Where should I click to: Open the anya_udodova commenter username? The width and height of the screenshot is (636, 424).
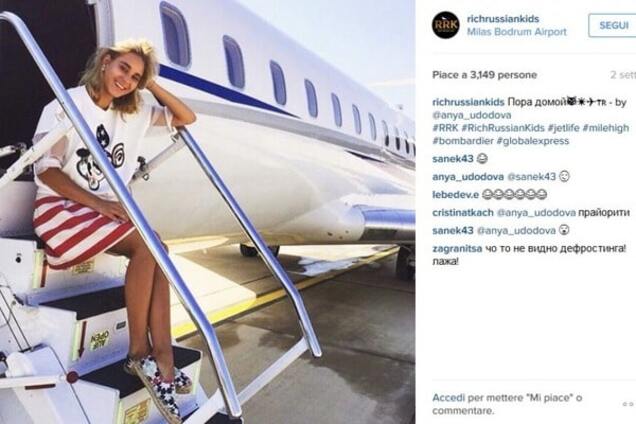point(468,176)
